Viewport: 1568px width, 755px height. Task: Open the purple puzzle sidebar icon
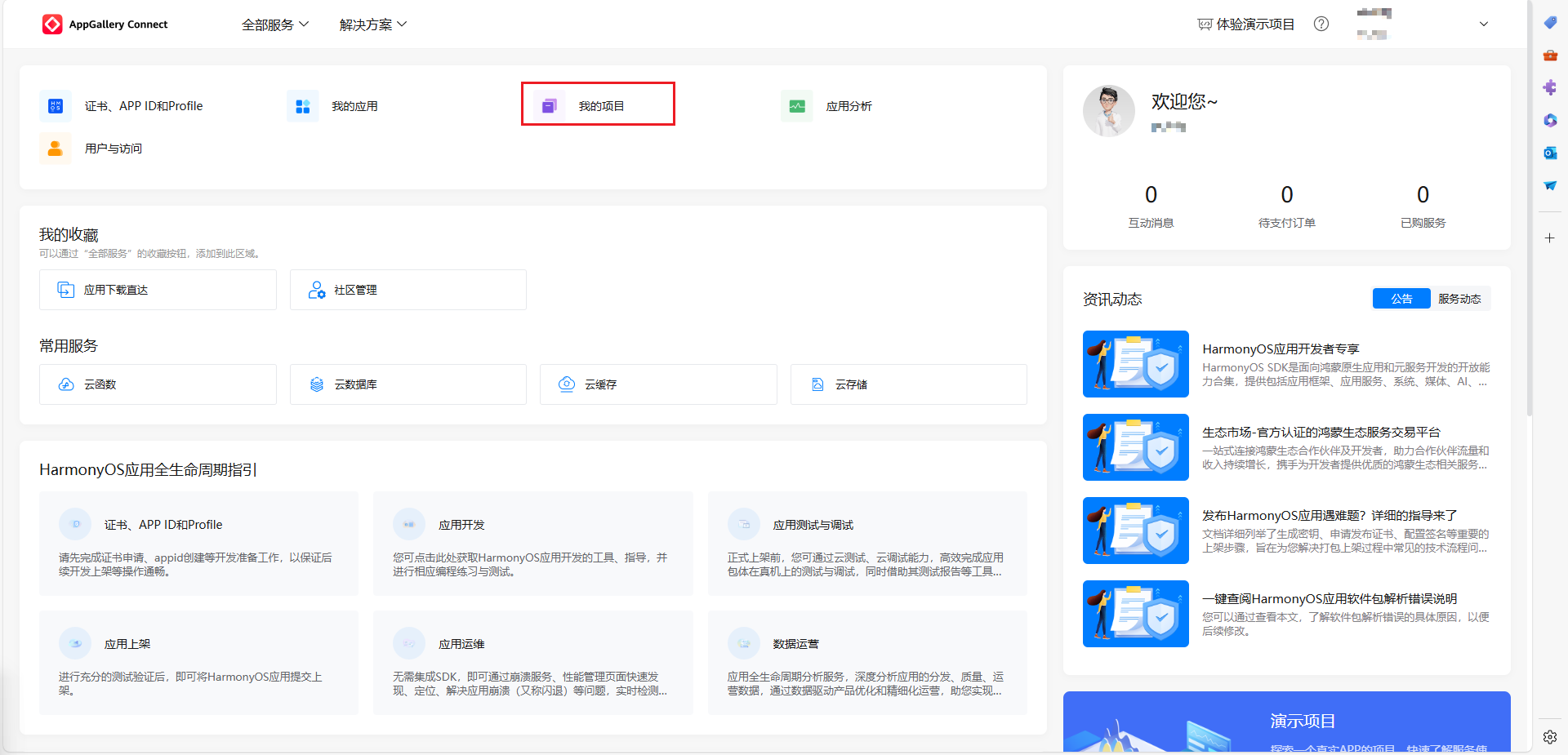(1550, 87)
